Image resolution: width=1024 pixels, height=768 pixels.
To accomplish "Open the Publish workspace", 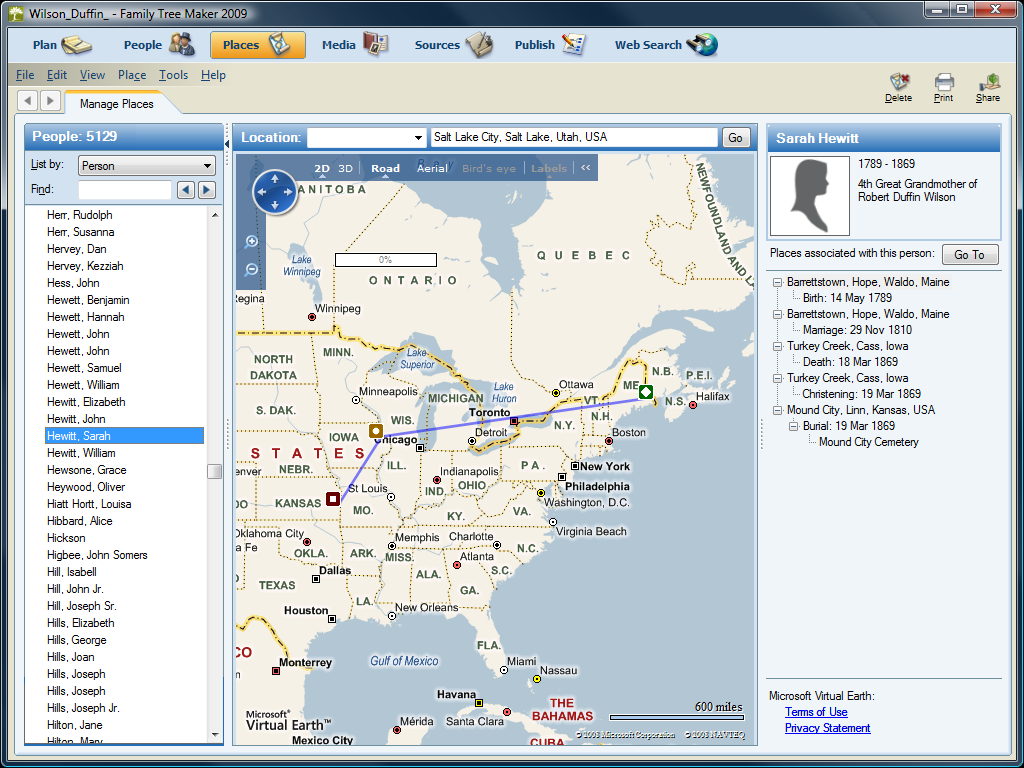I will (550, 45).
